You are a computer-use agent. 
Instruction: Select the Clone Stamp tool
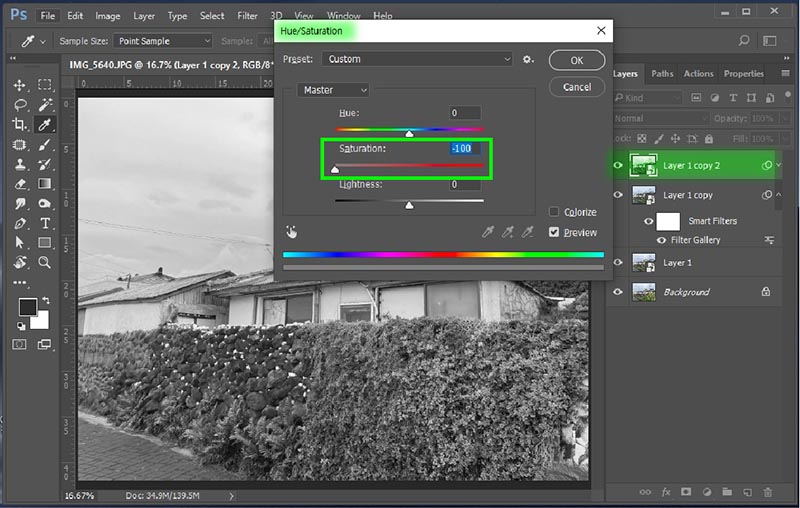coord(19,164)
